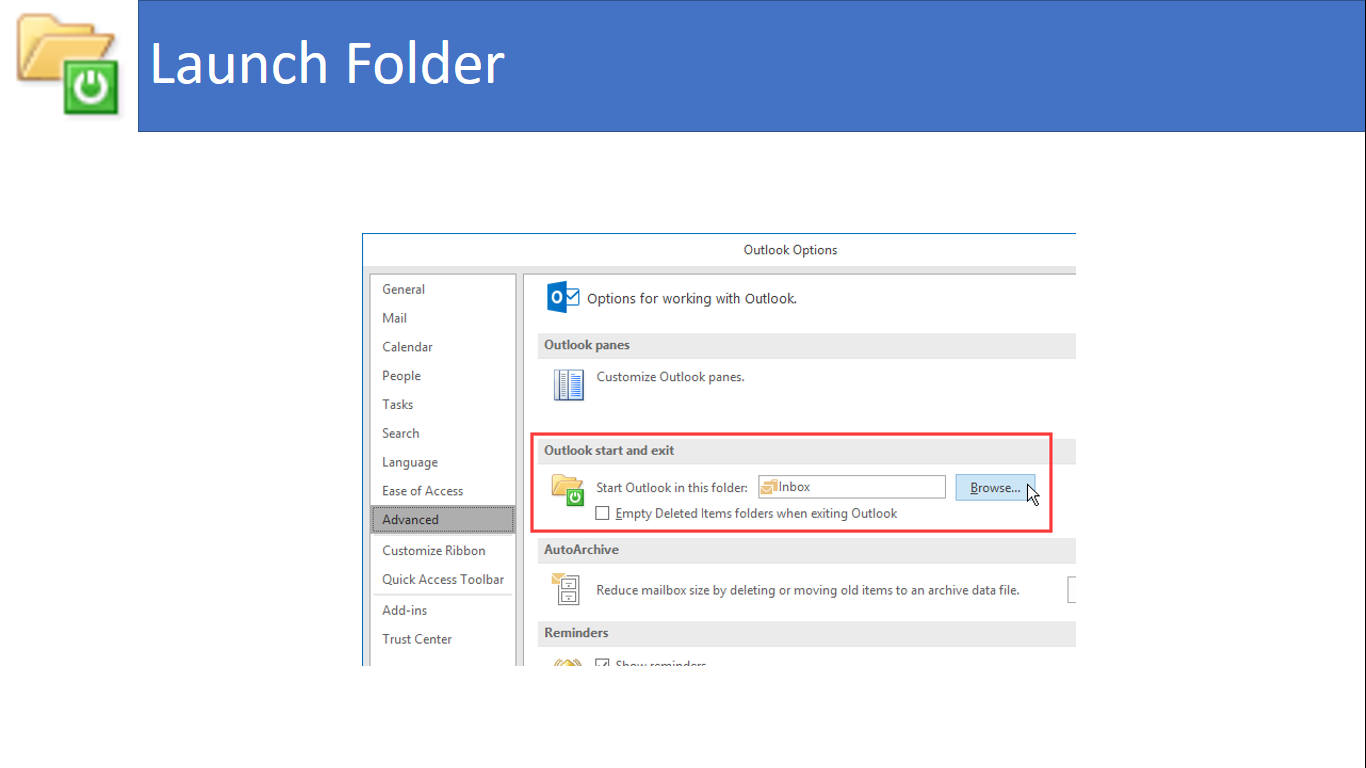Open the Ease of Access category

(x=442, y=491)
